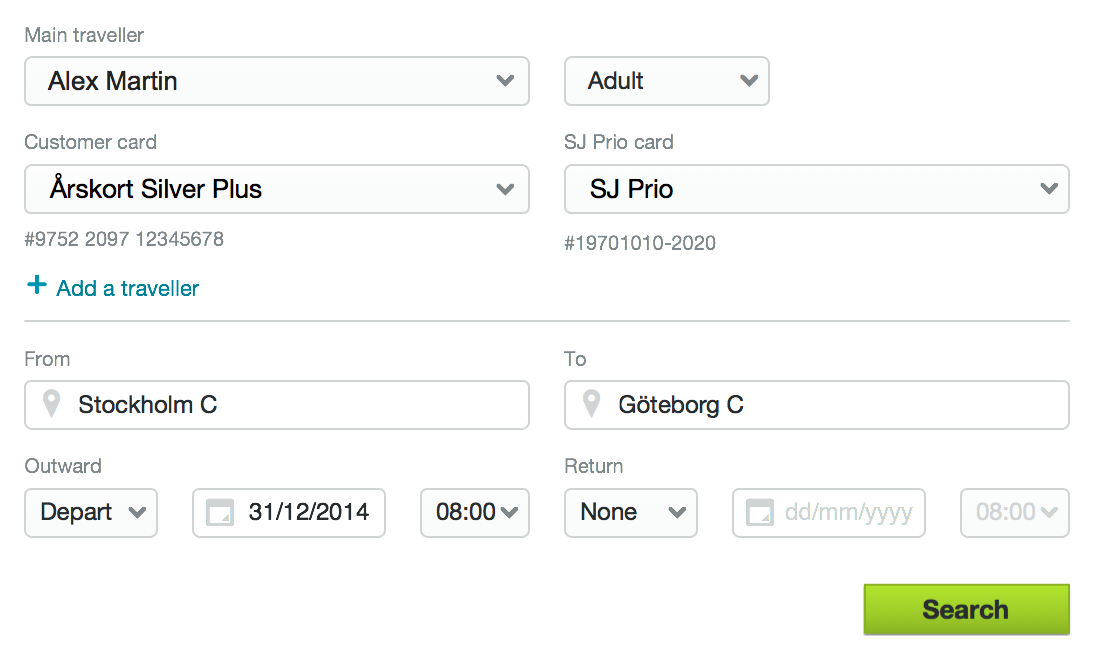Screen dimensions: 1096x660
Task: Click the plus icon to add traveller
Action: pyautogui.click(x=37, y=286)
